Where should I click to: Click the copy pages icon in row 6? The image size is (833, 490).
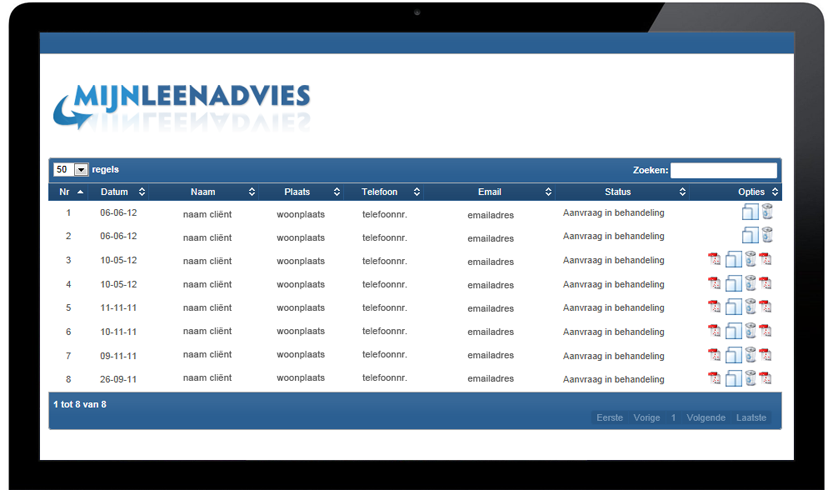pyautogui.click(x=733, y=331)
